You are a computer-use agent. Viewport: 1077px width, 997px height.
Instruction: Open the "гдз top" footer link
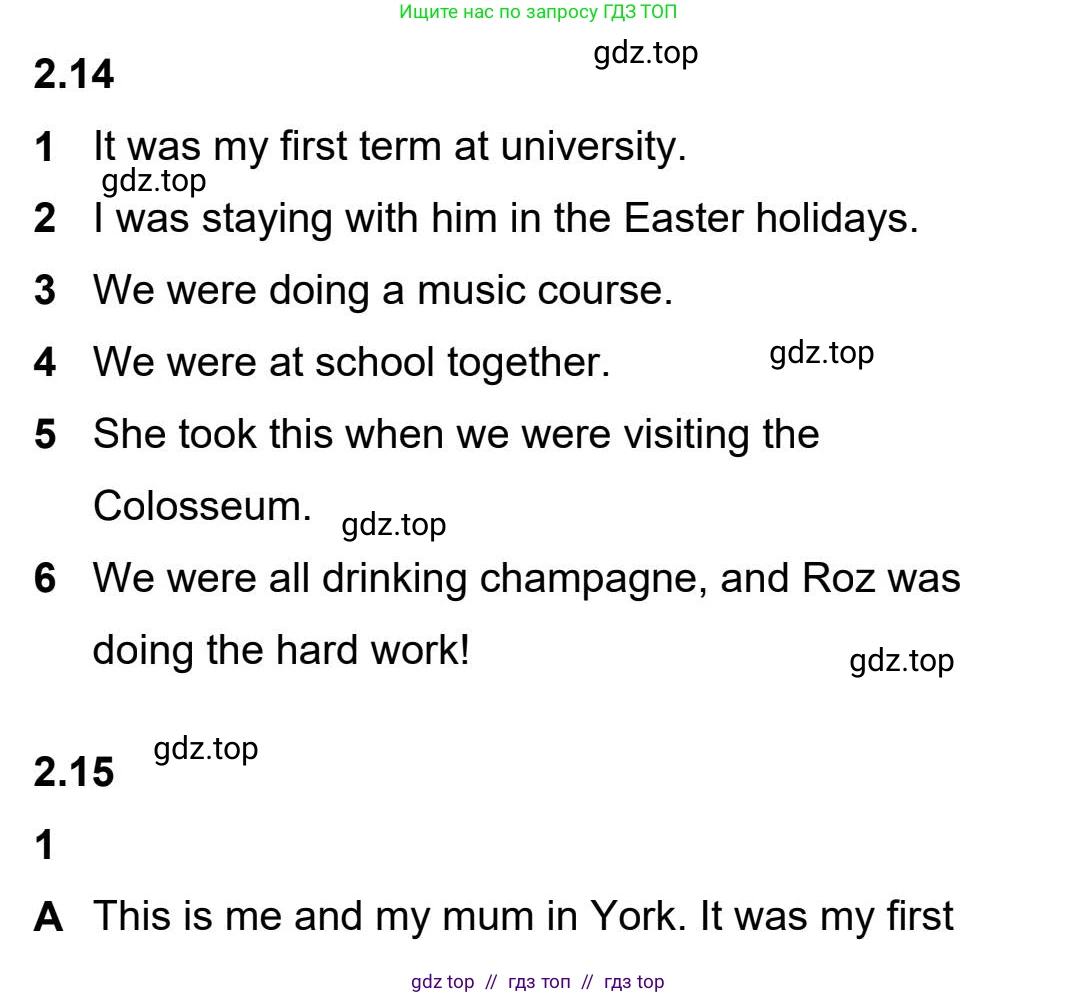coord(634,982)
